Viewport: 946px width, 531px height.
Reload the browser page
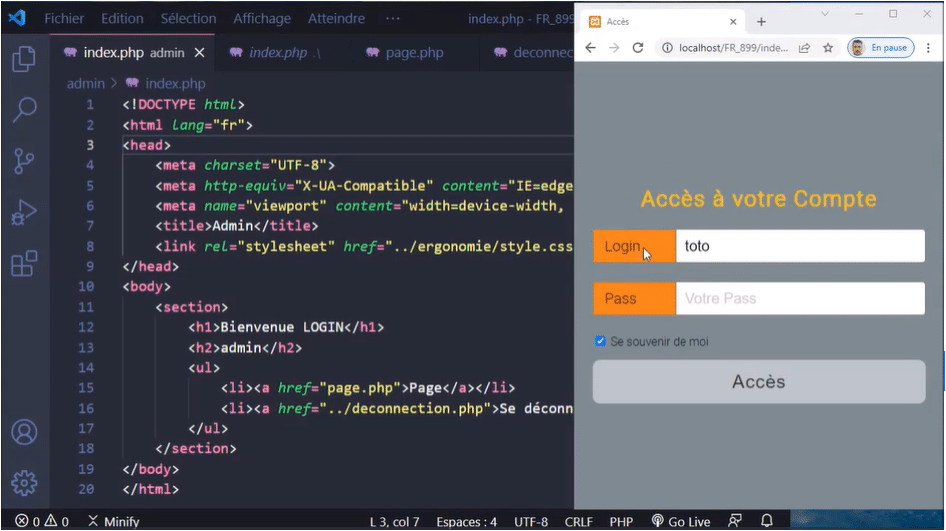pyautogui.click(x=638, y=48)
